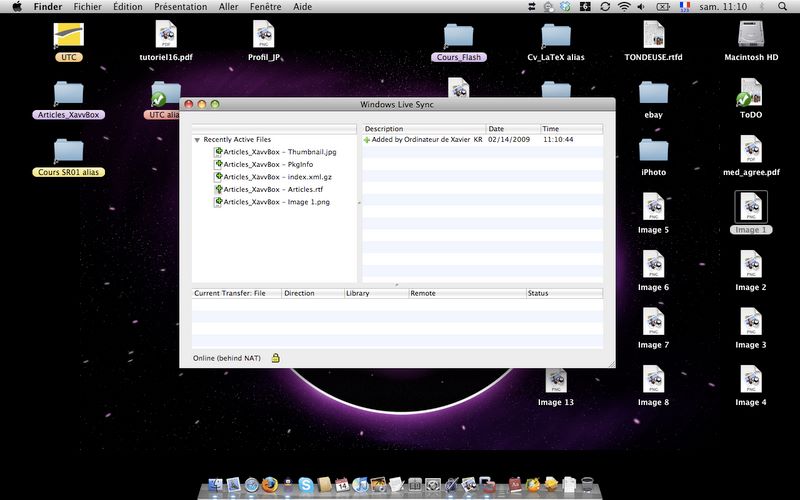Viewport: 800px width, 500px height.
Task: Open the Présentation menu
Action: (181, 7)
